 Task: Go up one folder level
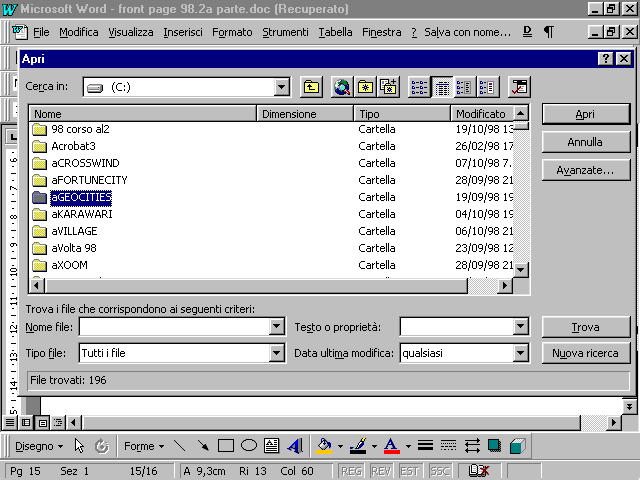[311, 87]
